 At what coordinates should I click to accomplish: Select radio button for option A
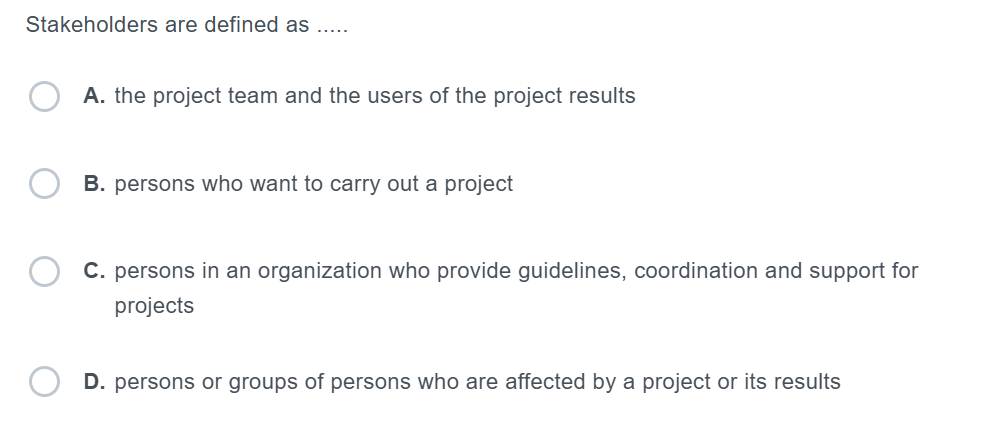(44, 97)
